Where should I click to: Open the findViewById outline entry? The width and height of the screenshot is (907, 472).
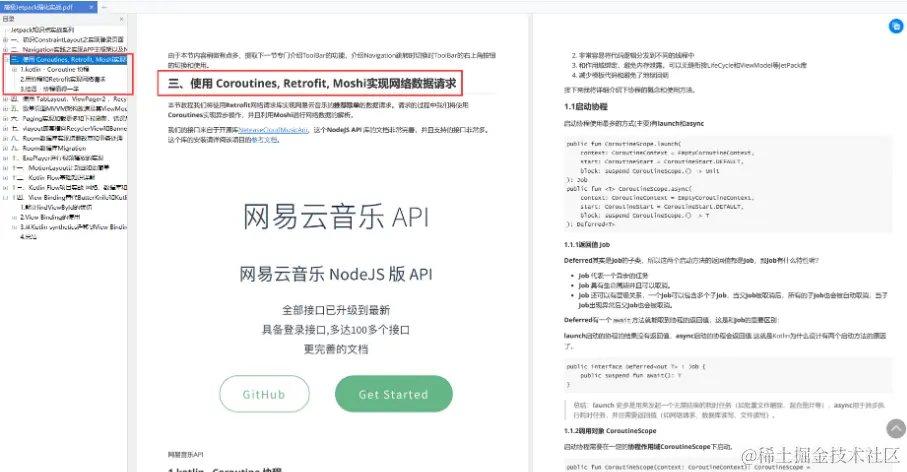tap(56, 207)
